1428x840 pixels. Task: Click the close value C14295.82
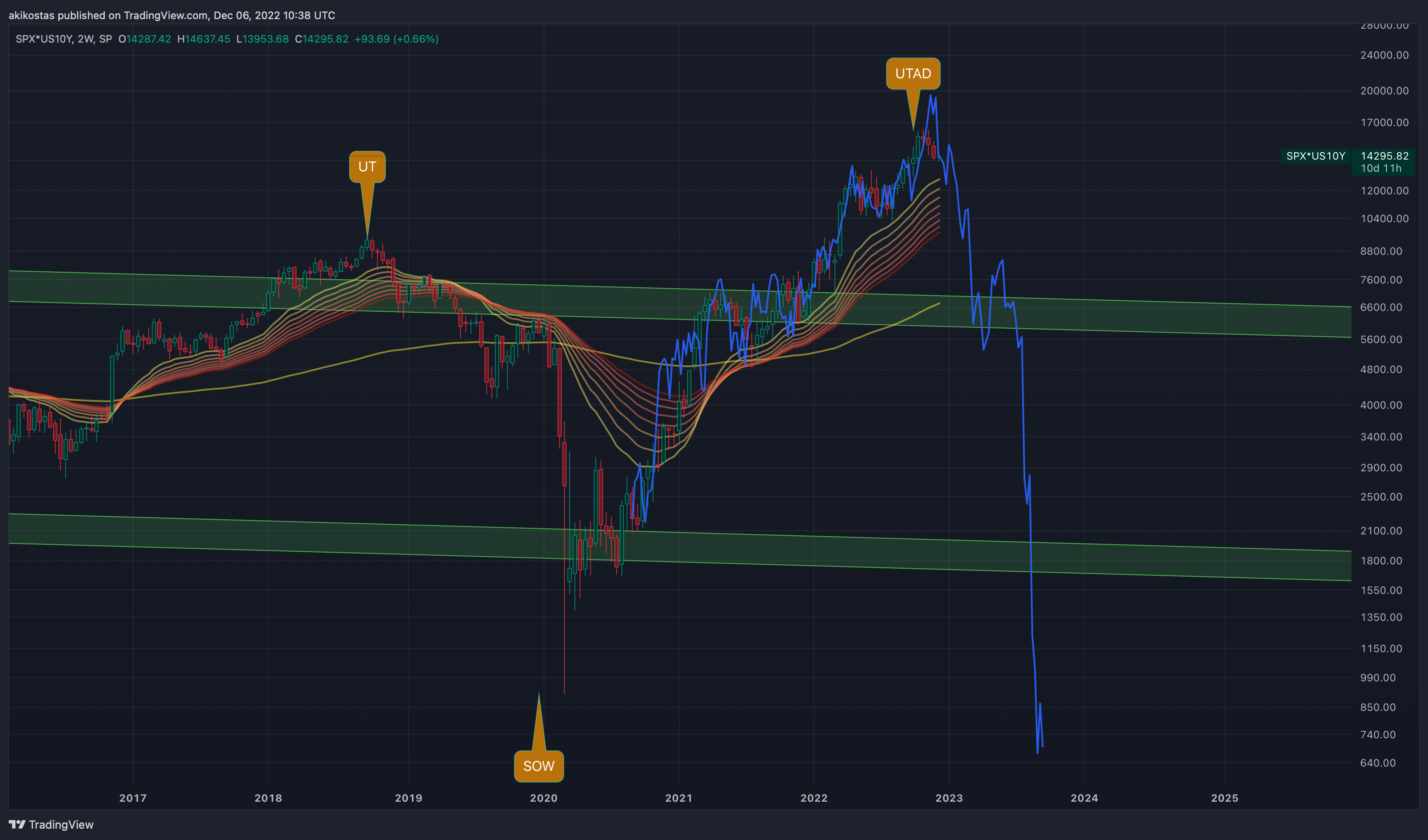(x=322, y=39)
